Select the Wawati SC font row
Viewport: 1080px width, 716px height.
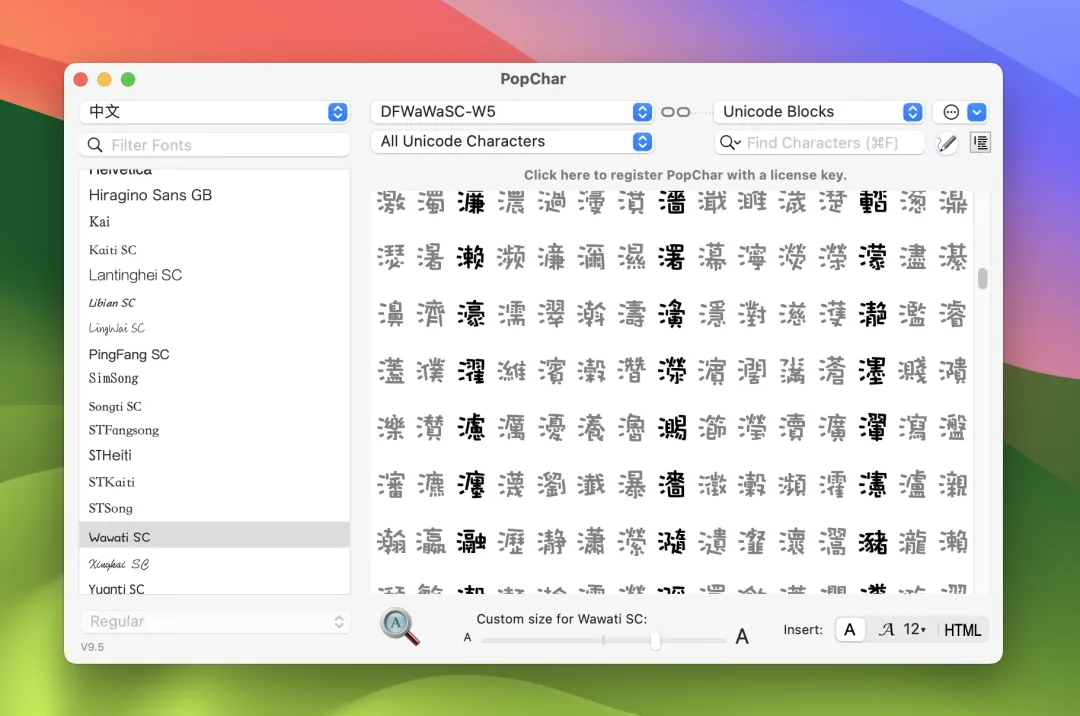pyautogui.click(x=214, y=535)
